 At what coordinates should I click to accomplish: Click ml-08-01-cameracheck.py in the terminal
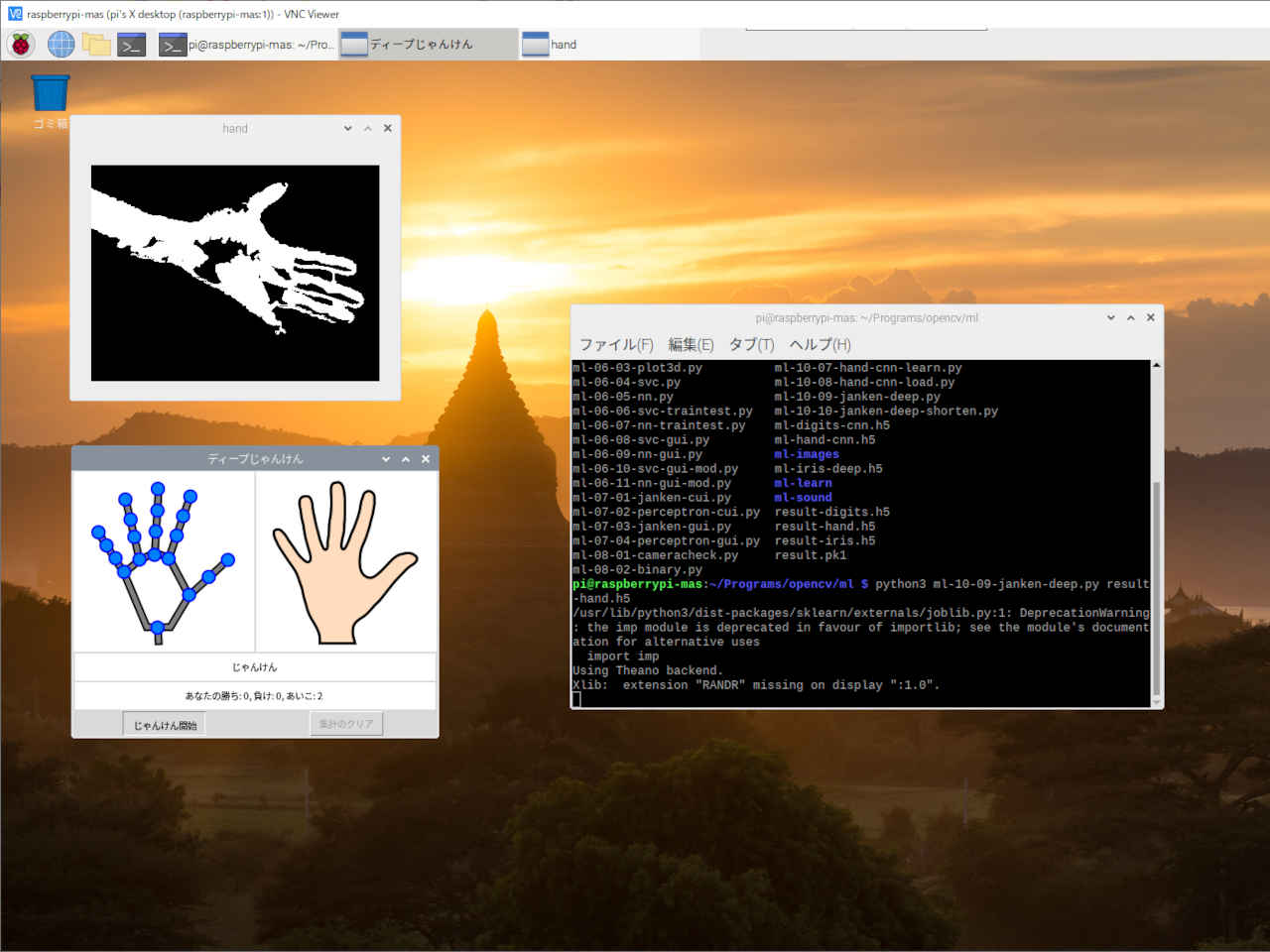655,555
